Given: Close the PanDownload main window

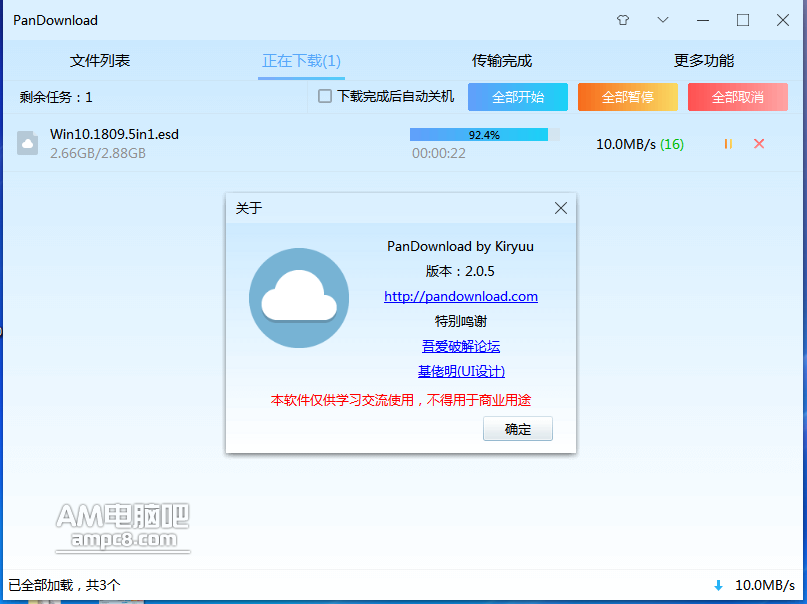Looking at the screenshot, I should [783, 20].
